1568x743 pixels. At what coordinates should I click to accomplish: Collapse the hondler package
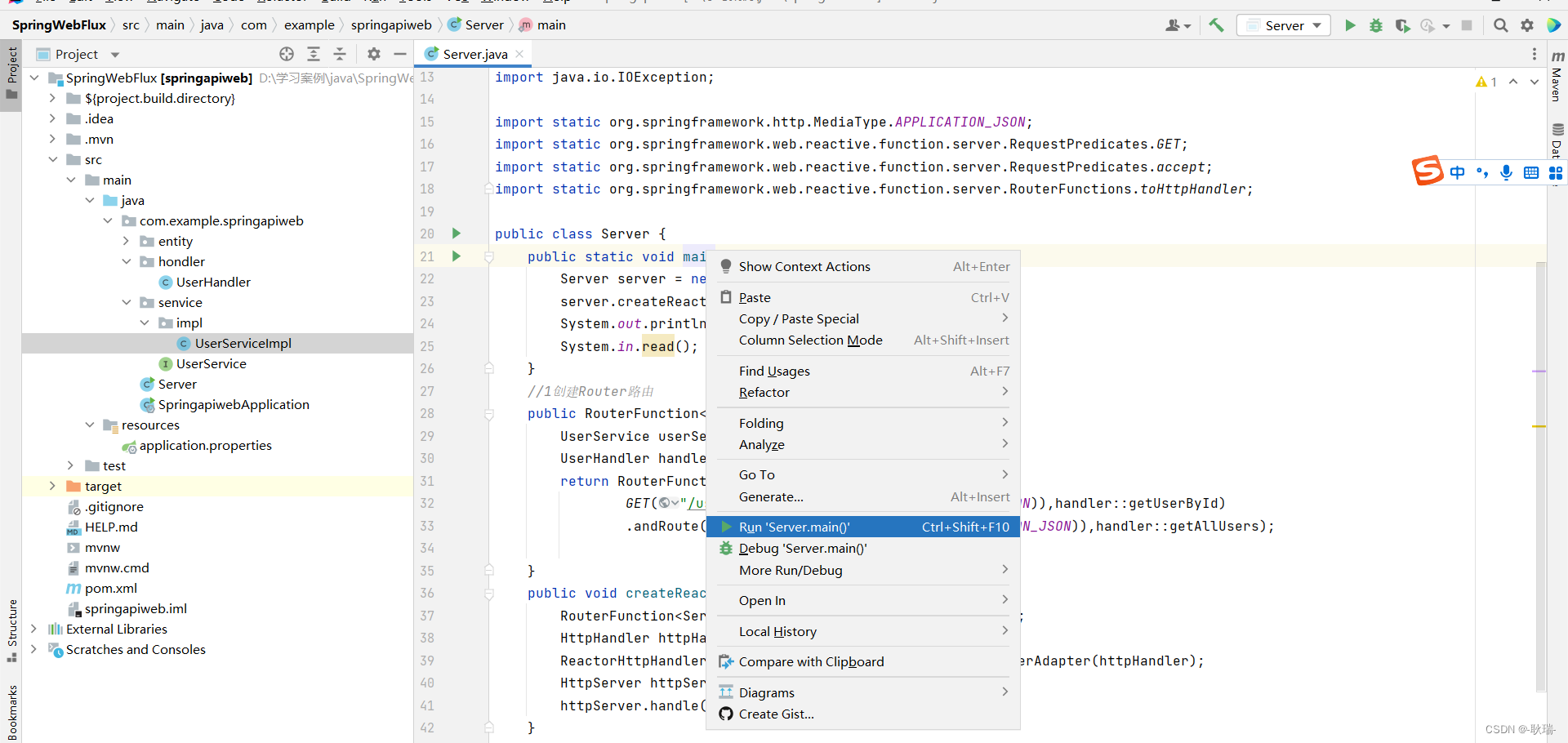click(126, 261)
